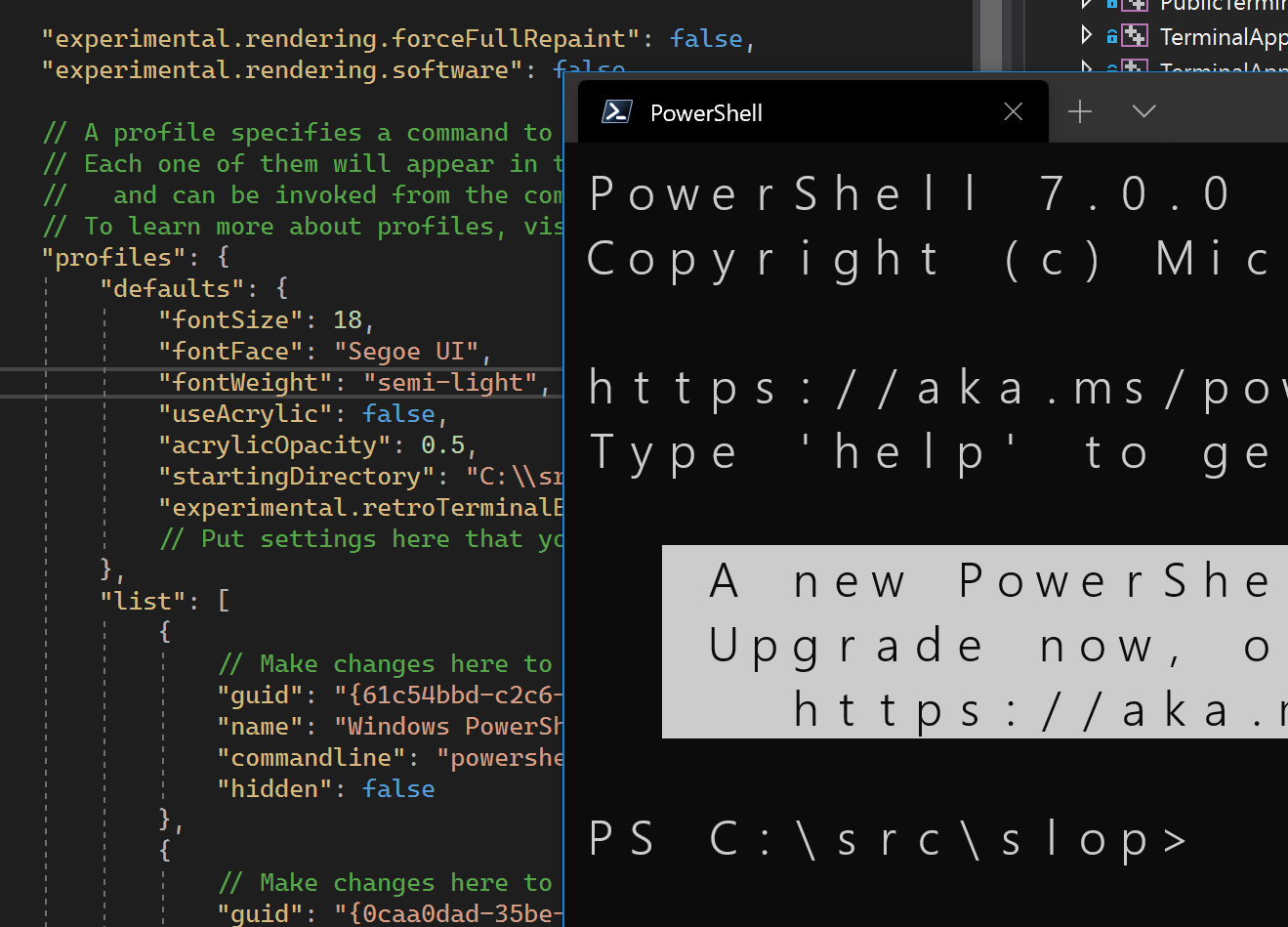Click the PowerShell icon on the terminal tab
This screenshot has width=1288, height=927.
616,112
